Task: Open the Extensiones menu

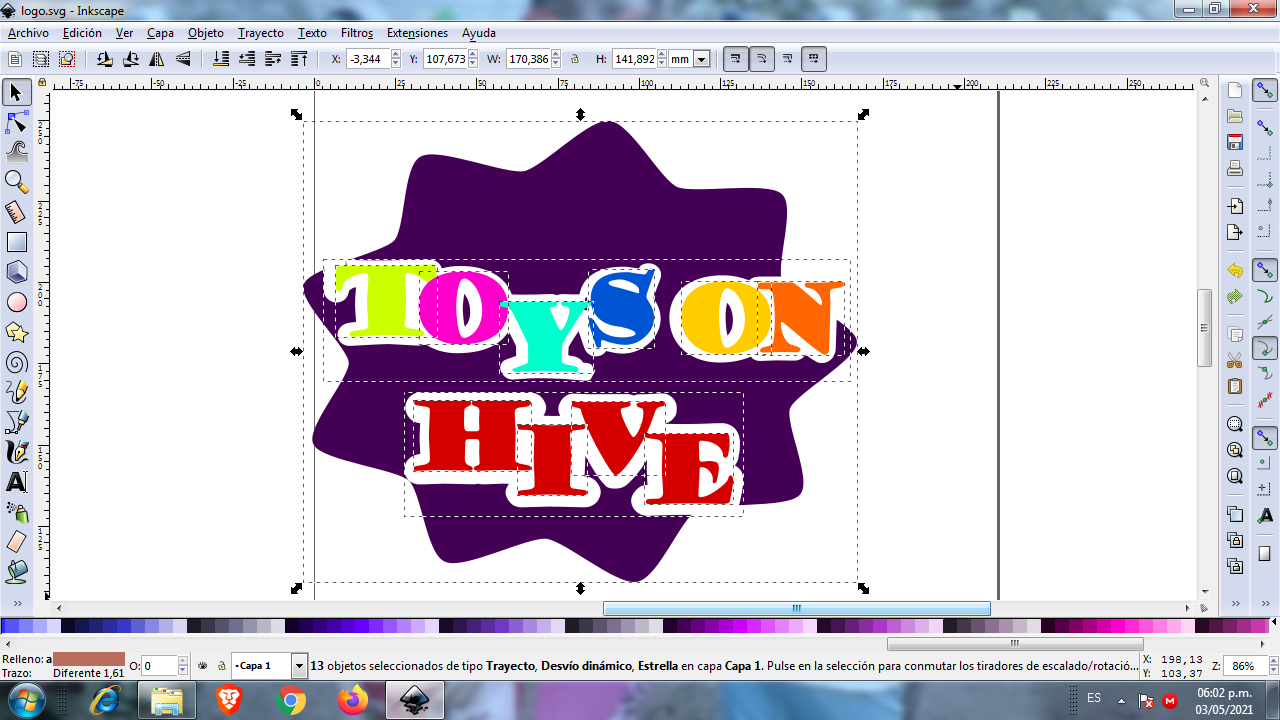Action: click(417, 33)
